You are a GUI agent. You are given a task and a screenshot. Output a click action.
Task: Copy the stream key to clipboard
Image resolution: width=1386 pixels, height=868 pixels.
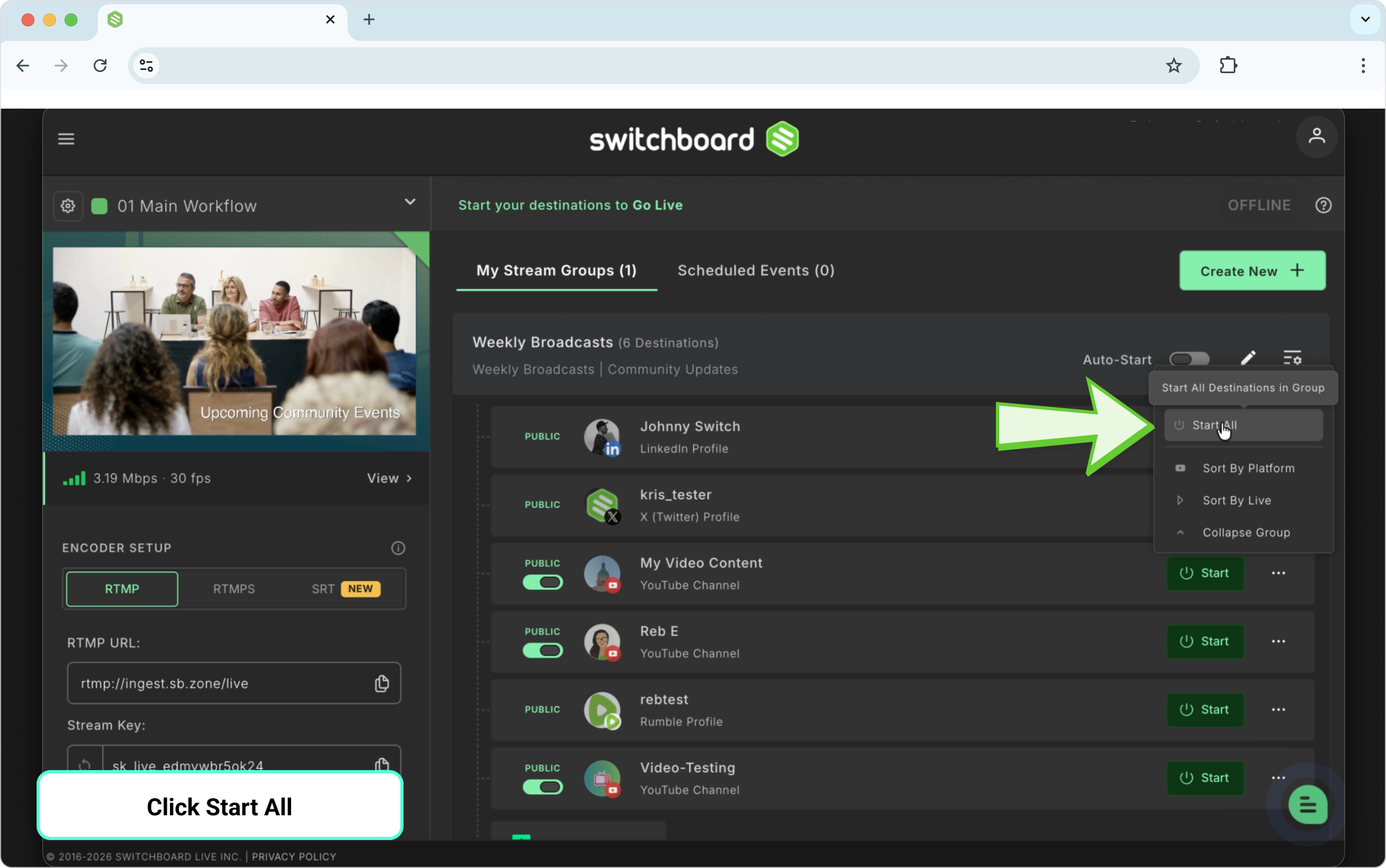[382, 764]
